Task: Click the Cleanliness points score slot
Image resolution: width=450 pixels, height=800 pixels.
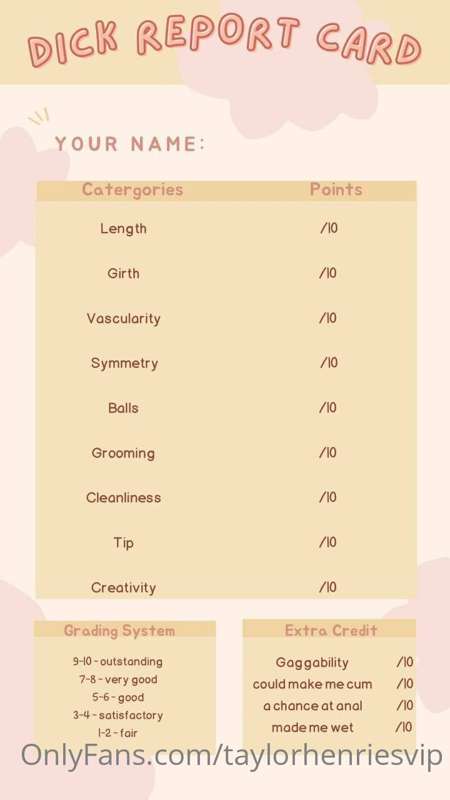Action: tap(328, 497)
